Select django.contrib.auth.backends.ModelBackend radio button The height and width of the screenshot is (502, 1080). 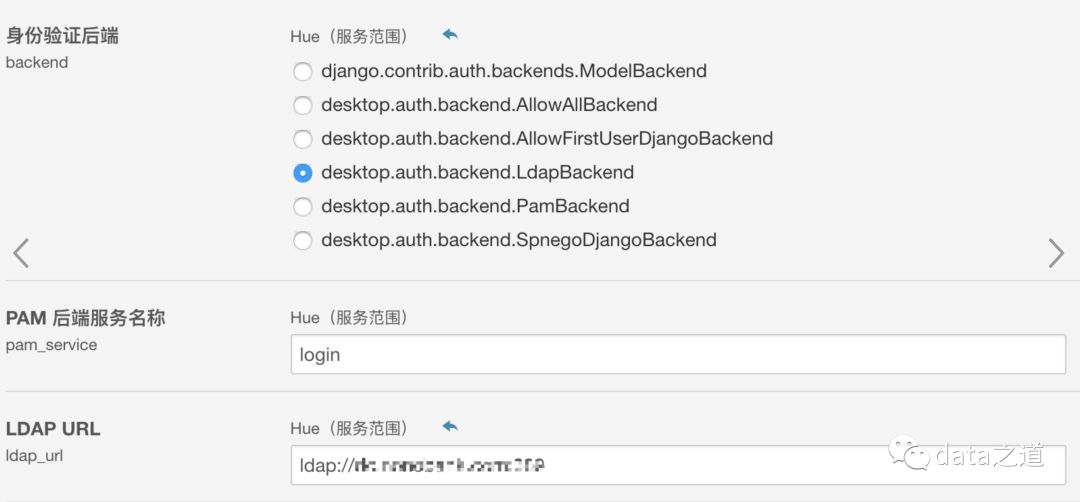(302, 72)
